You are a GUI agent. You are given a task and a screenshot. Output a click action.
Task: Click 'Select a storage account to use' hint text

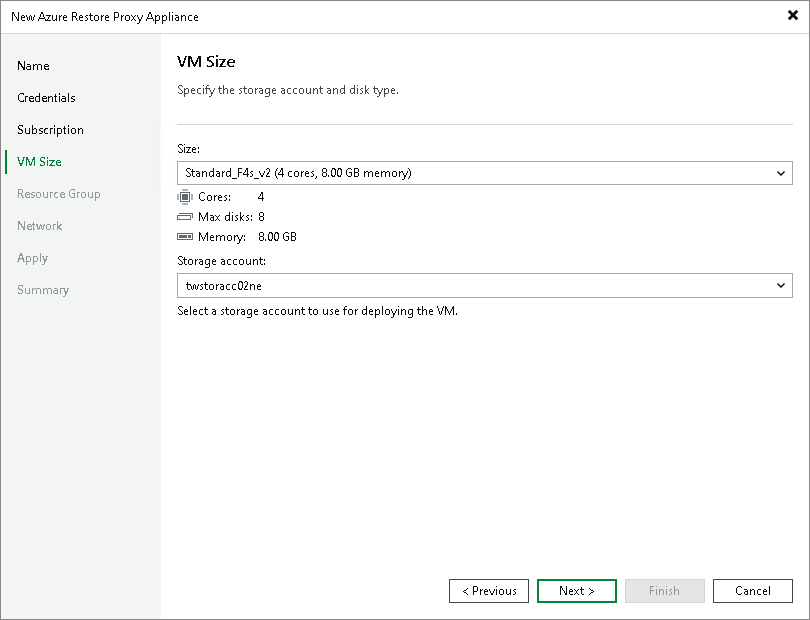click(317, 311)
